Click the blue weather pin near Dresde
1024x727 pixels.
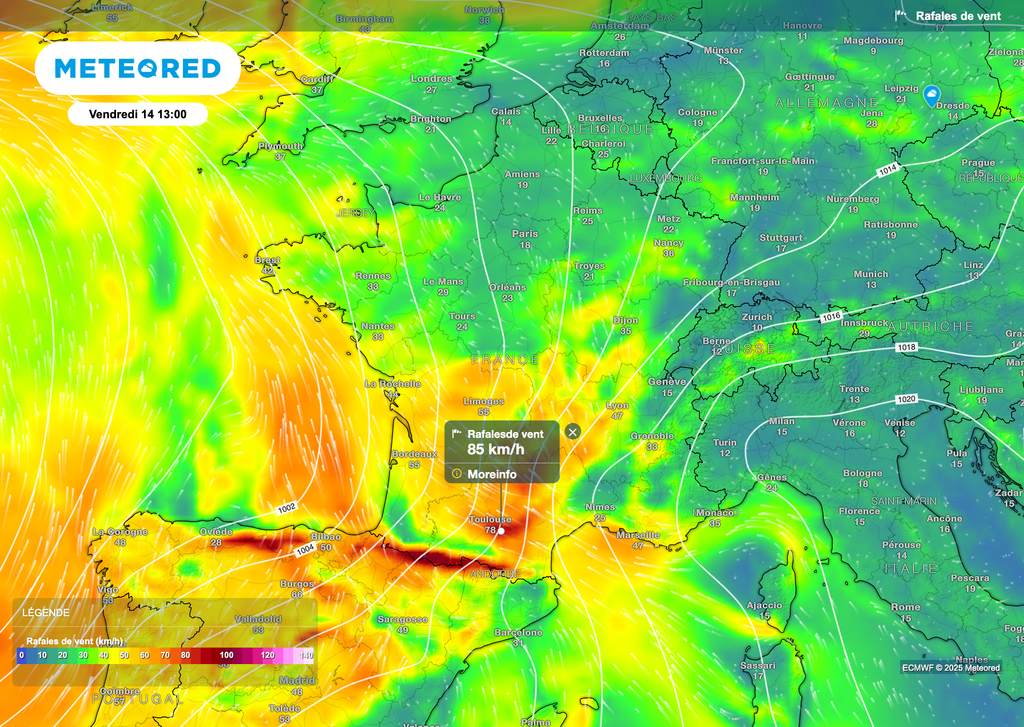click(x=932, y=96)
